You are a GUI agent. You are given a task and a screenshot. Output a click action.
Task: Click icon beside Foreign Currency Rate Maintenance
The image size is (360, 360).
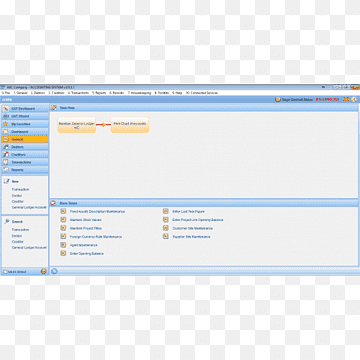pos(63,236)
